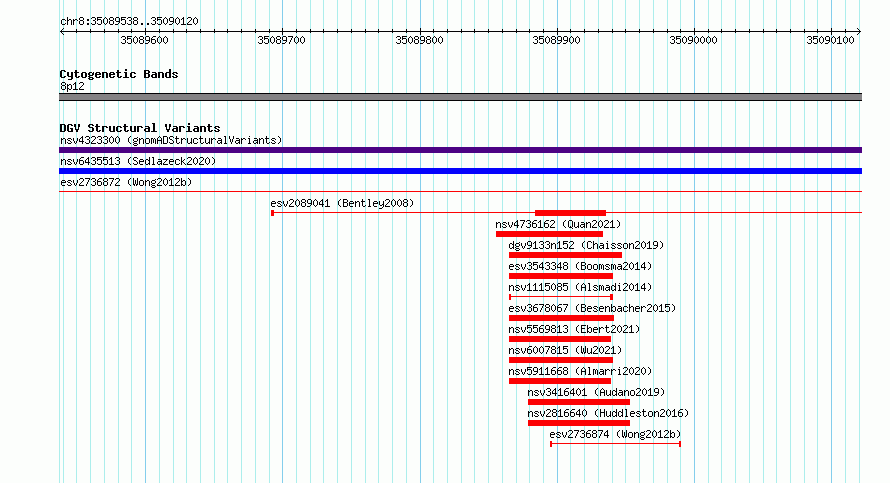890x483 pixels.
Task: Select the red nsv5569813 variant bar
Action: pyautogui.click(x=560, y=339)
